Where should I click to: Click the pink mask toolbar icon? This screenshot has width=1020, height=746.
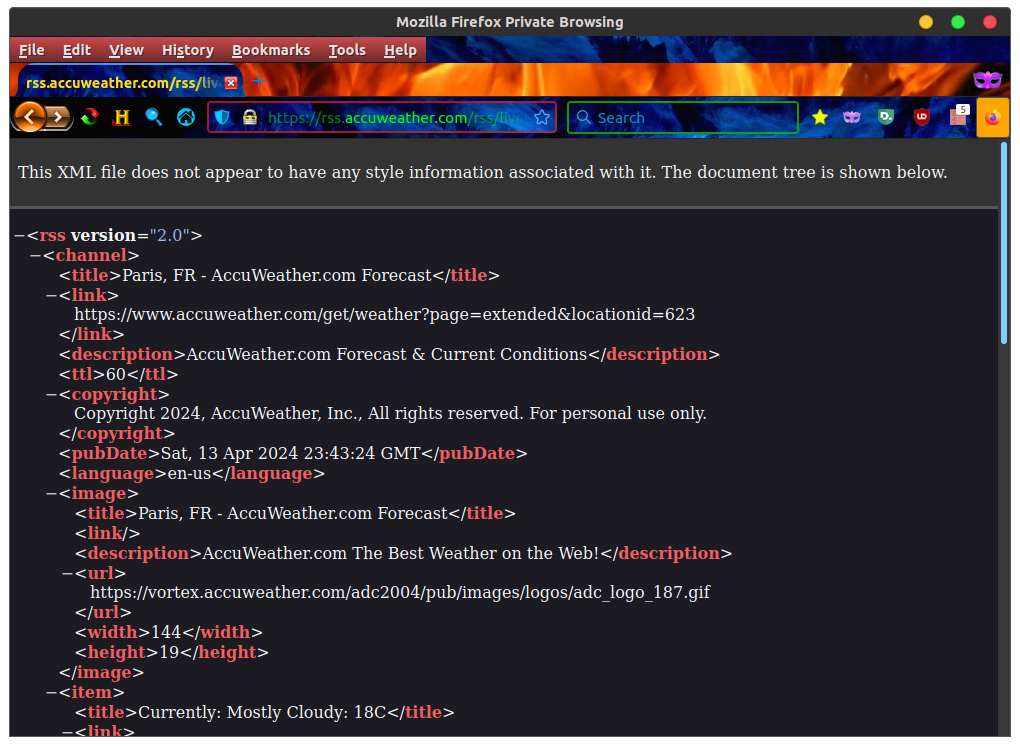852,117
